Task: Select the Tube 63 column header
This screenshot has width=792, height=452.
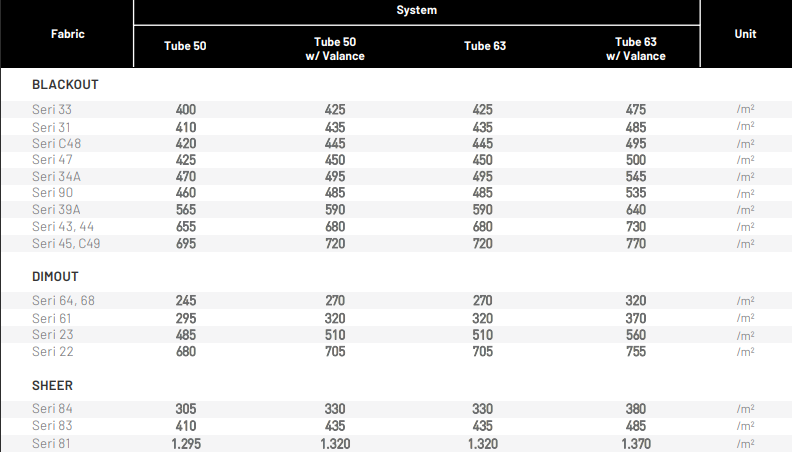Action: click(485, 46)
